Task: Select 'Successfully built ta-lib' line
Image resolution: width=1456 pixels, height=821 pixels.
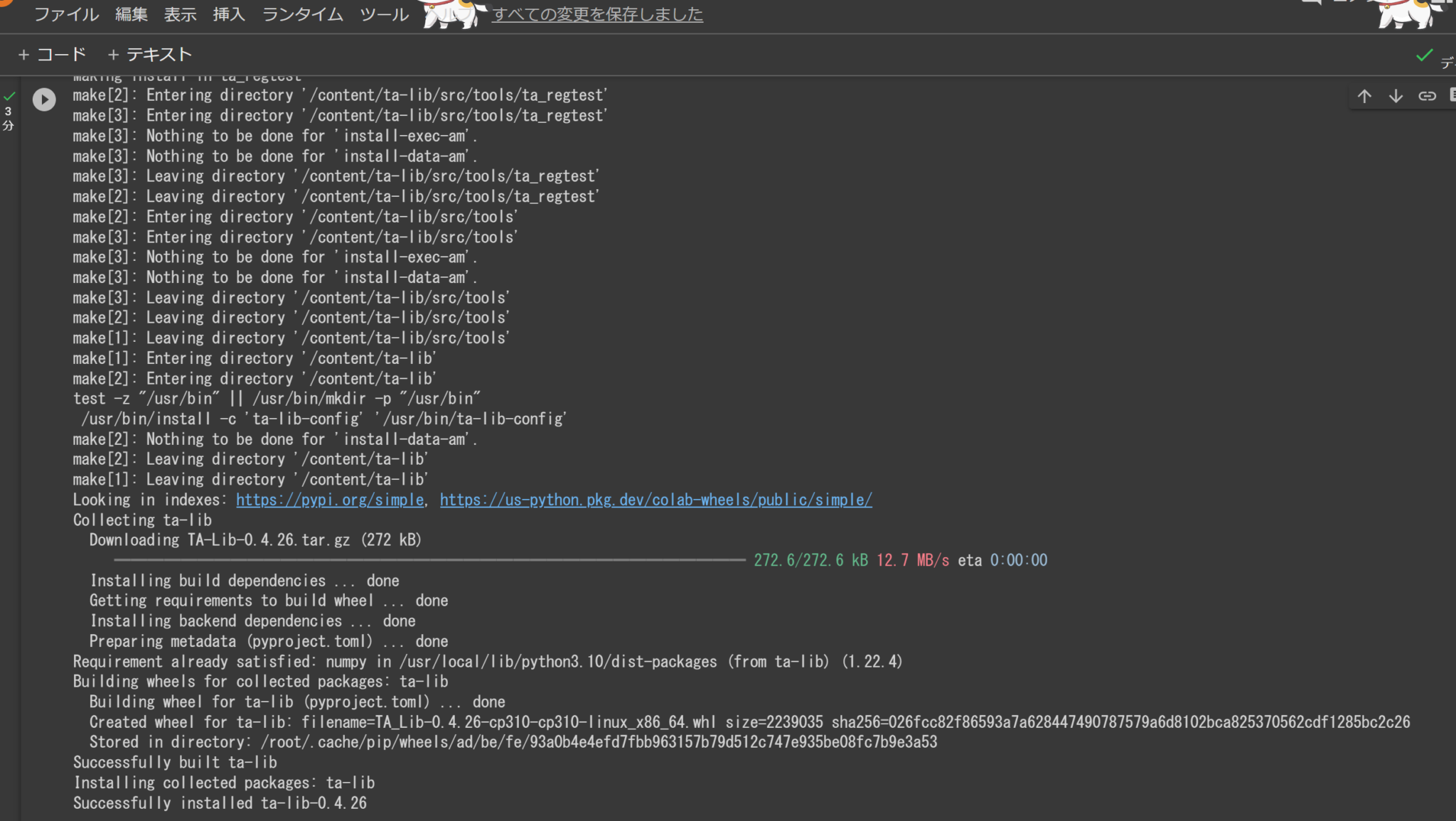Action: tap(175, 762)
